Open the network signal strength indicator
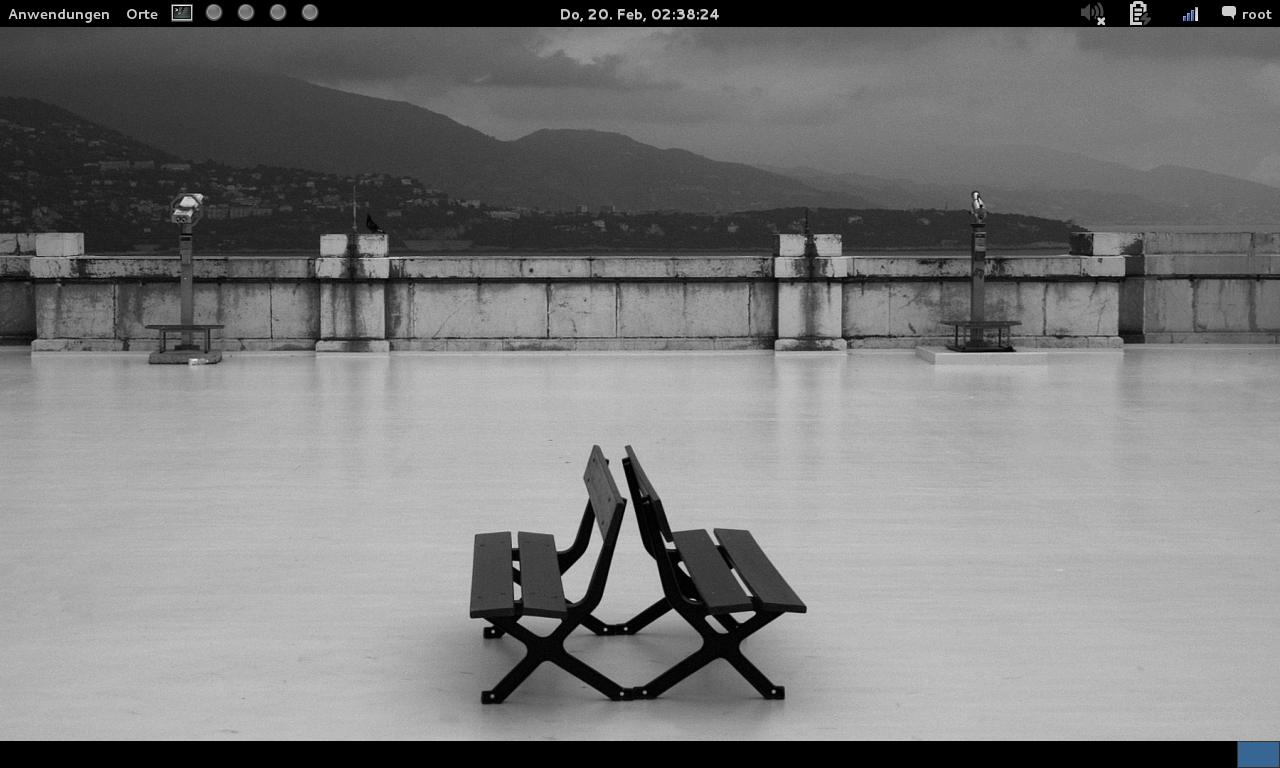Viewport: 1280px width, 768px height. pos(1190,14)
